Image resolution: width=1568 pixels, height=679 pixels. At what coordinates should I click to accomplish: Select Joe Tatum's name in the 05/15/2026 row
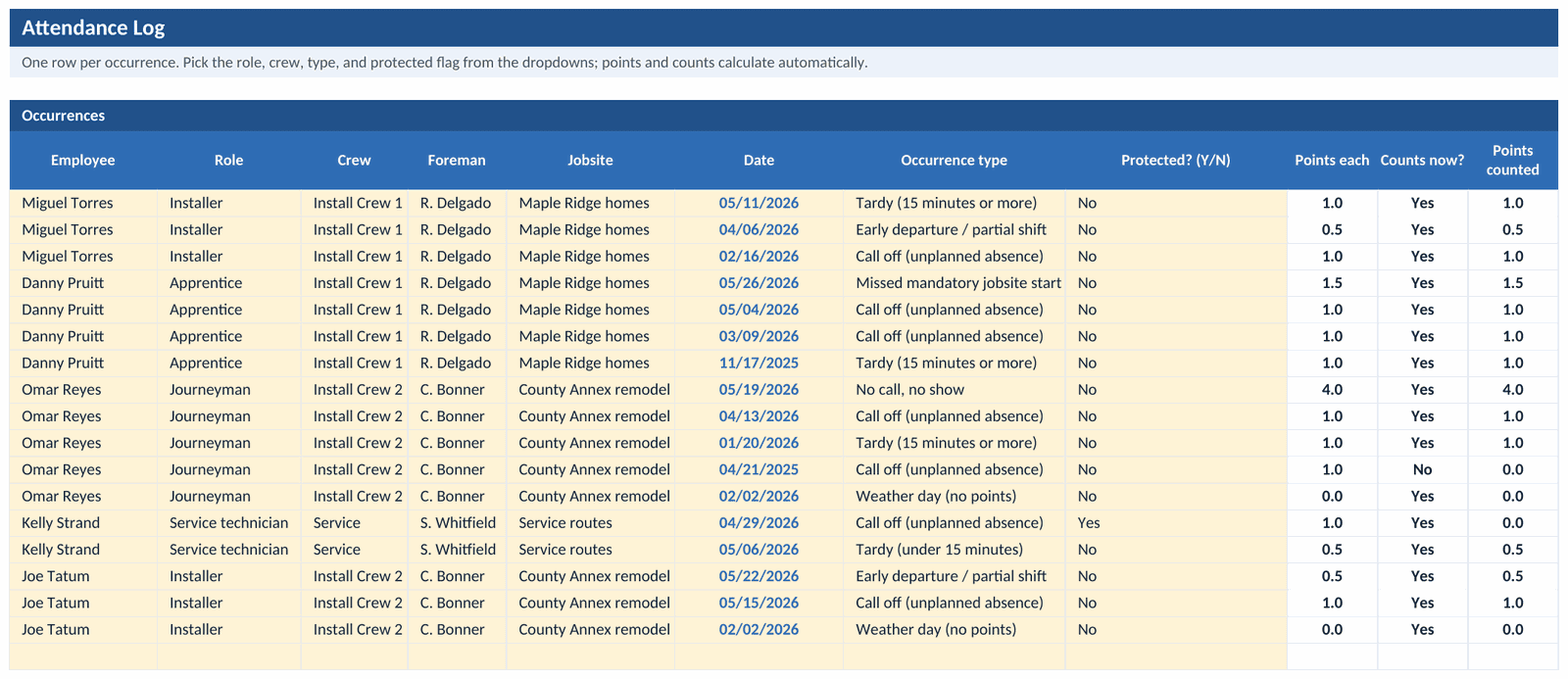[83, 603]
